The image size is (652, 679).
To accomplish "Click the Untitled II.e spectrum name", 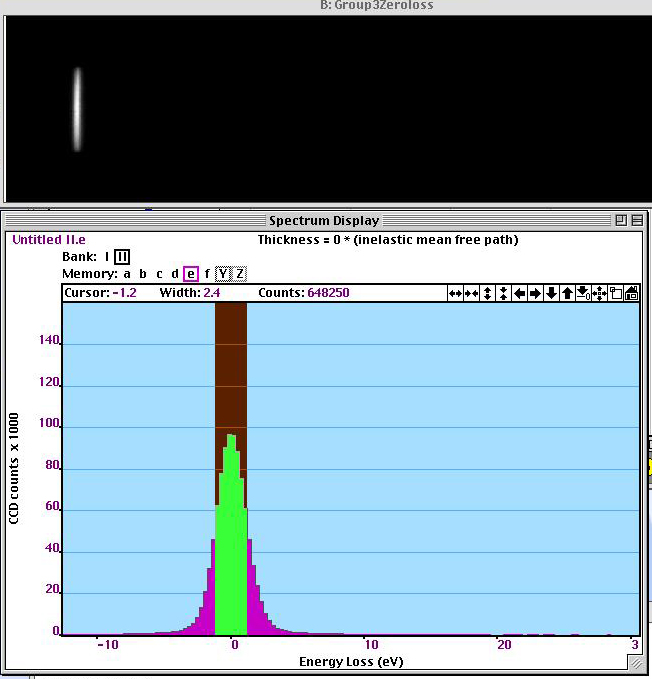I will pyautogui.click(x=48, y=240).
